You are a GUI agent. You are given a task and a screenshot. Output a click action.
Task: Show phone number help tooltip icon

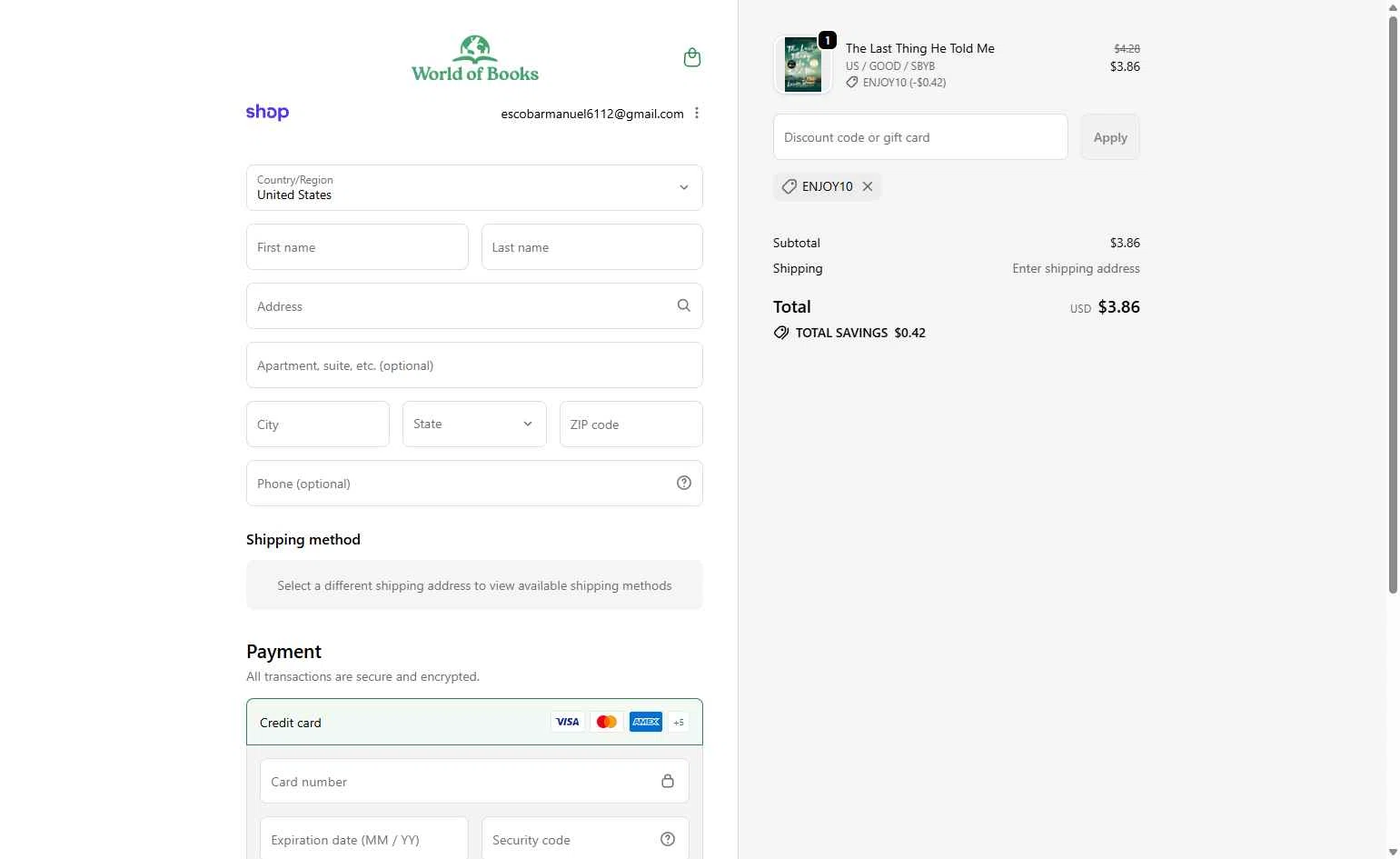tap(684, 484)
